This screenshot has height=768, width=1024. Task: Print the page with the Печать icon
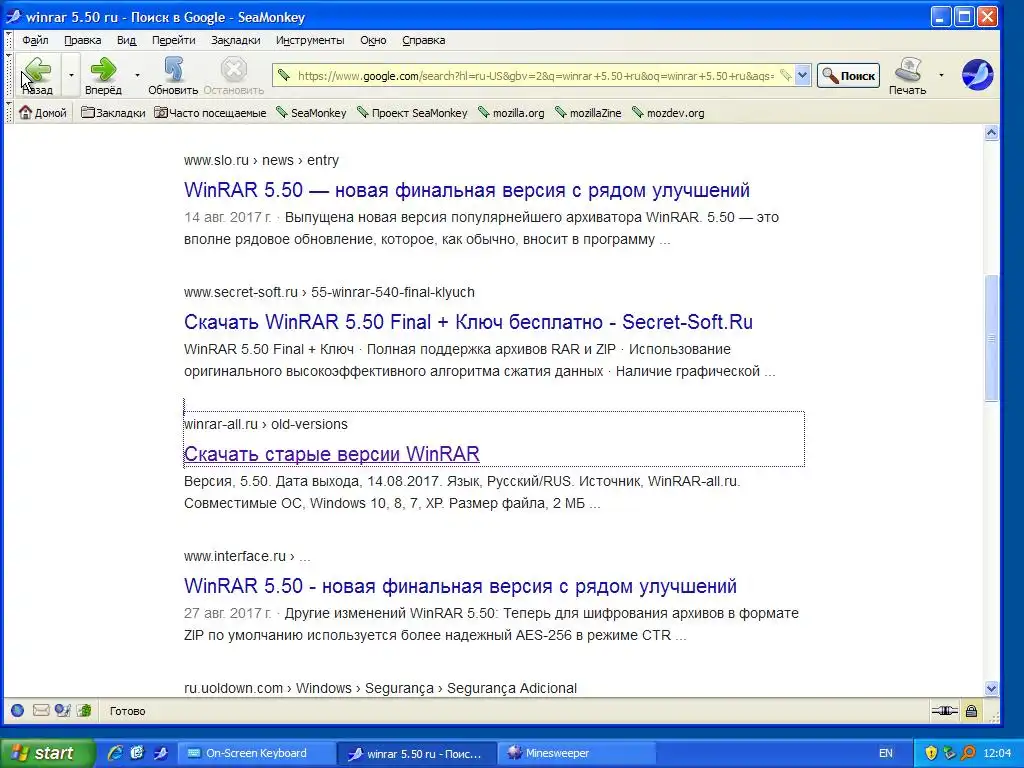click(x=907, y=75)
